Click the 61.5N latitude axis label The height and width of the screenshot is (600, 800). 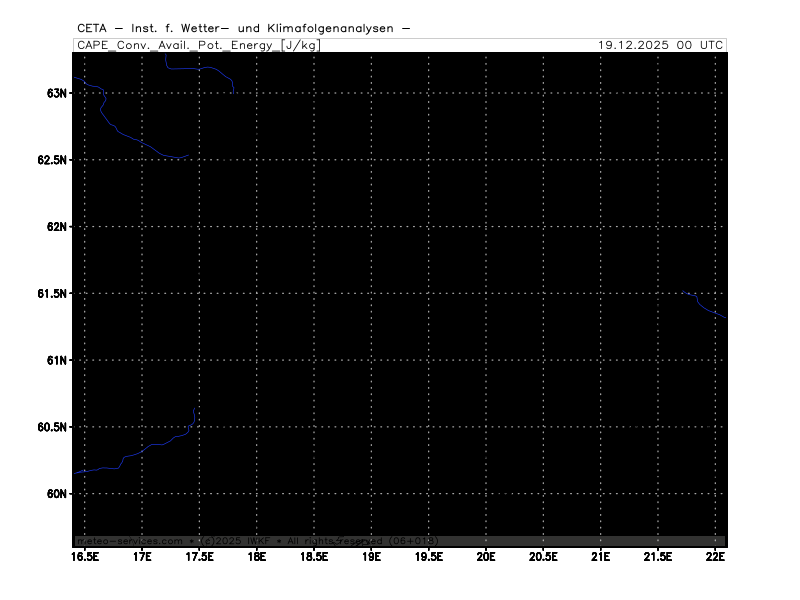(52, 294)
